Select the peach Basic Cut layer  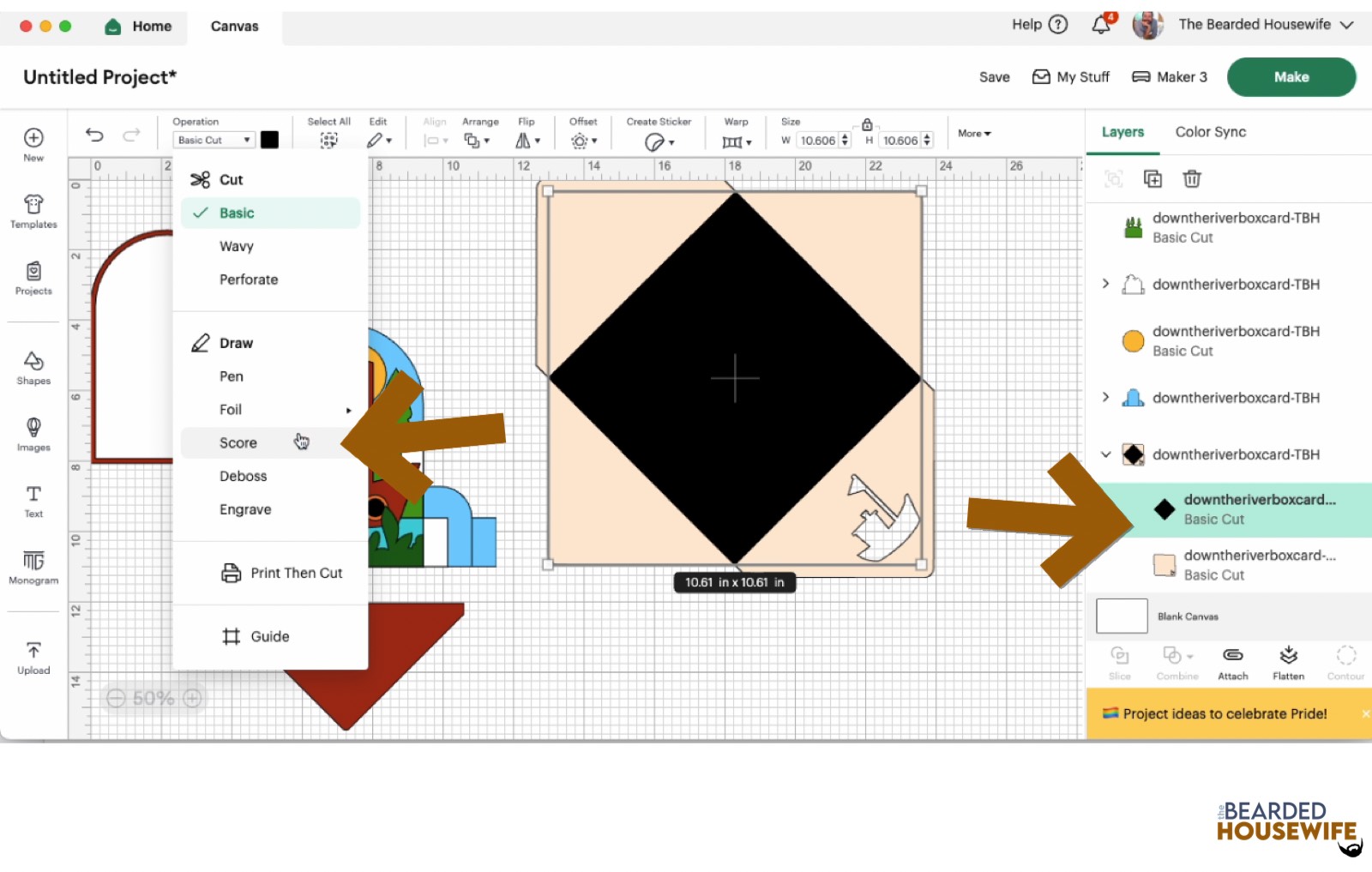click(1229, 565)
